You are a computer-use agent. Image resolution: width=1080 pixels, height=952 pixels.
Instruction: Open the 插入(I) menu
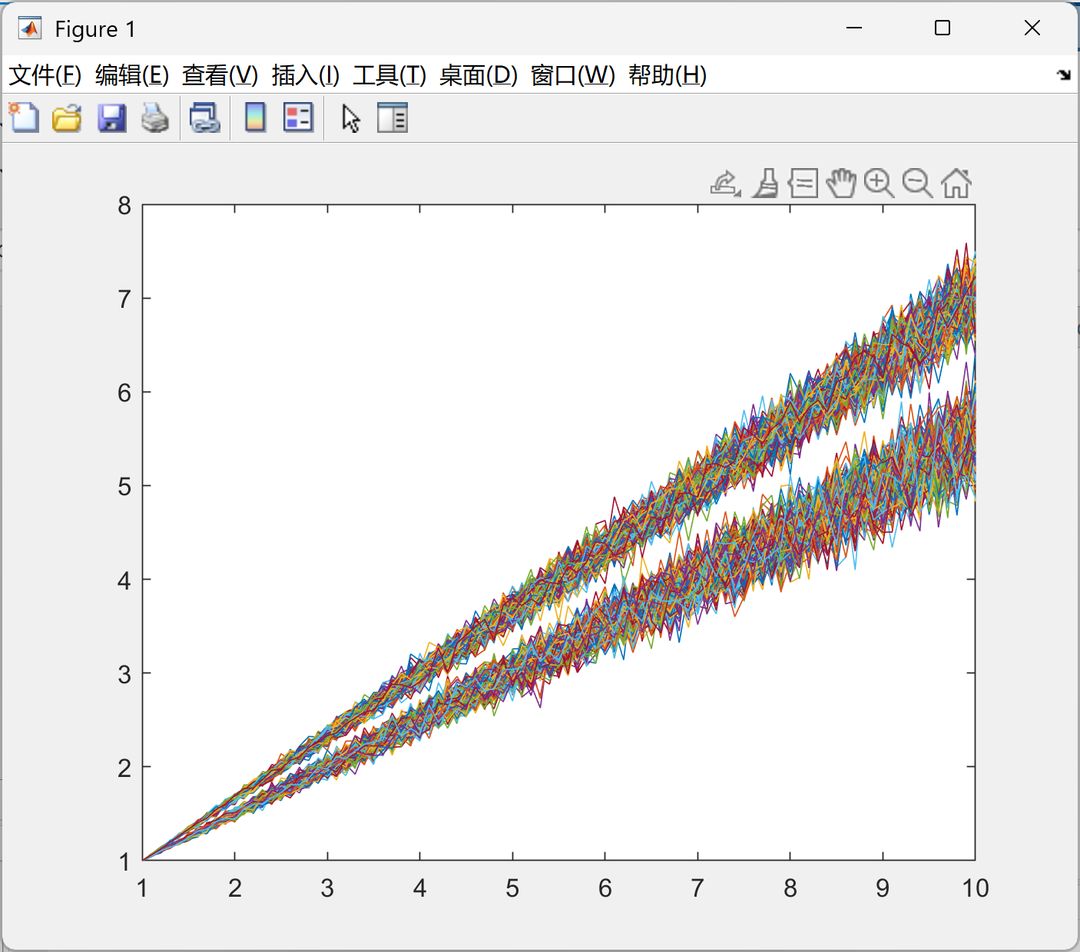(x=305, y=75)
